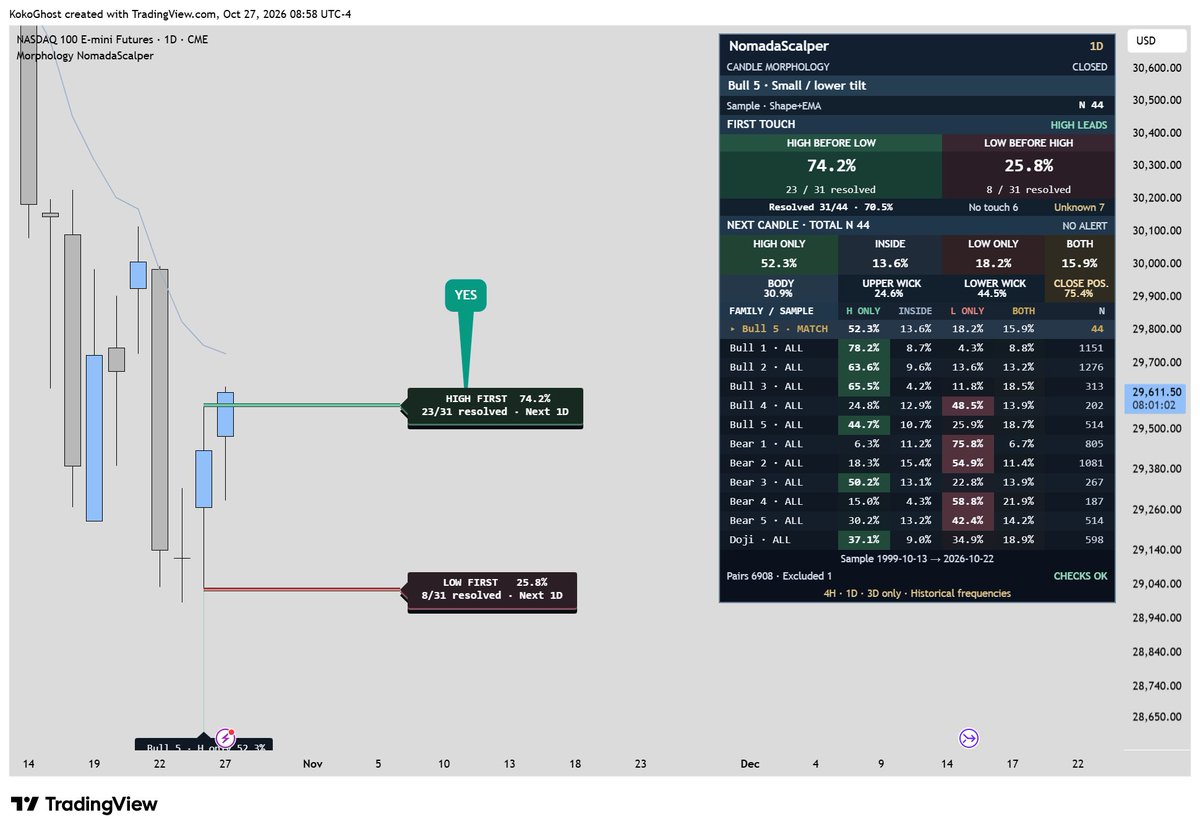Viewport: 1200px width, 832px height.
Task: Click the Unknown 7 cell
Action: click(x=1079, y=207)
